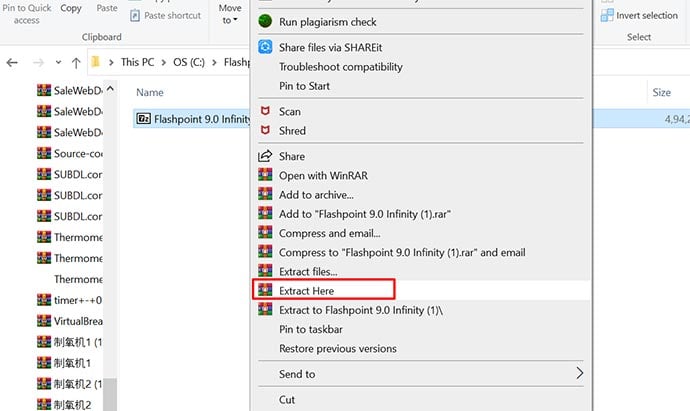Viewport: 690px width, 411px height.
Task: Choose Extract to Flashpoint 9.0 Infinity (1)\
Action: coord(361,310)
